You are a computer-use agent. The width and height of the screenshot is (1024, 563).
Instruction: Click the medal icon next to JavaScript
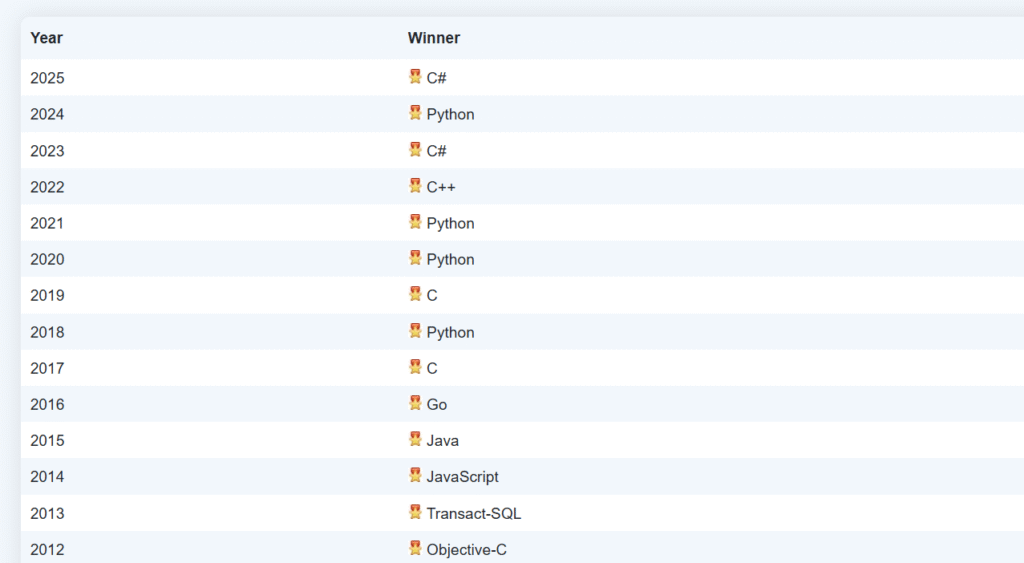tap(415, 476)
